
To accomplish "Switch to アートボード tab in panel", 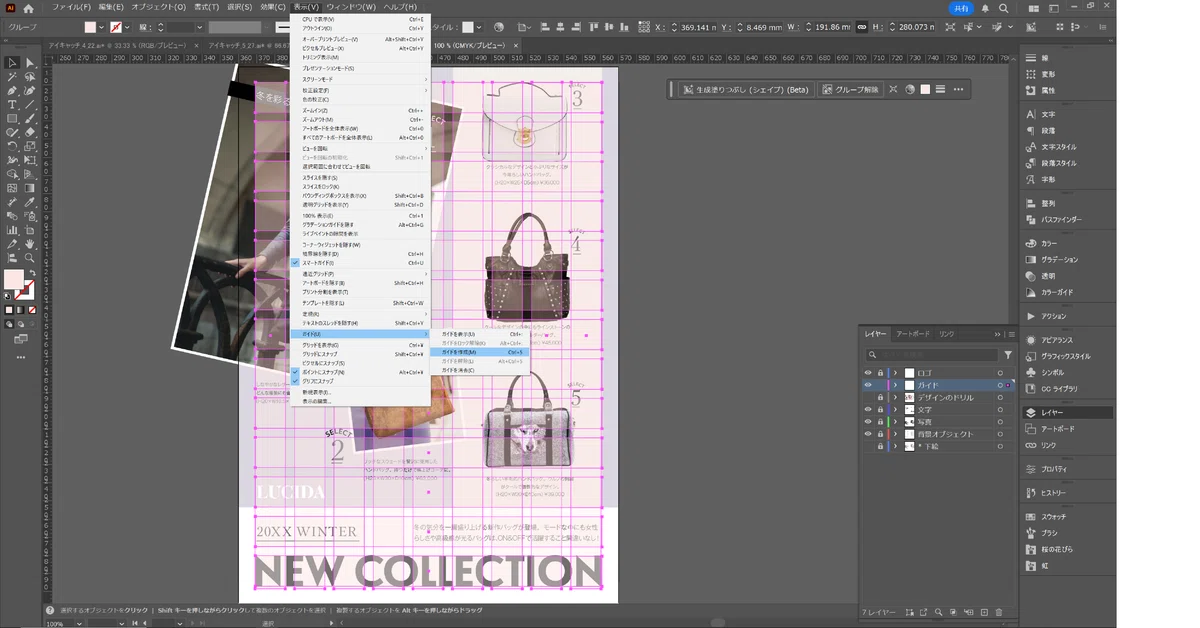I will (912, 334).
